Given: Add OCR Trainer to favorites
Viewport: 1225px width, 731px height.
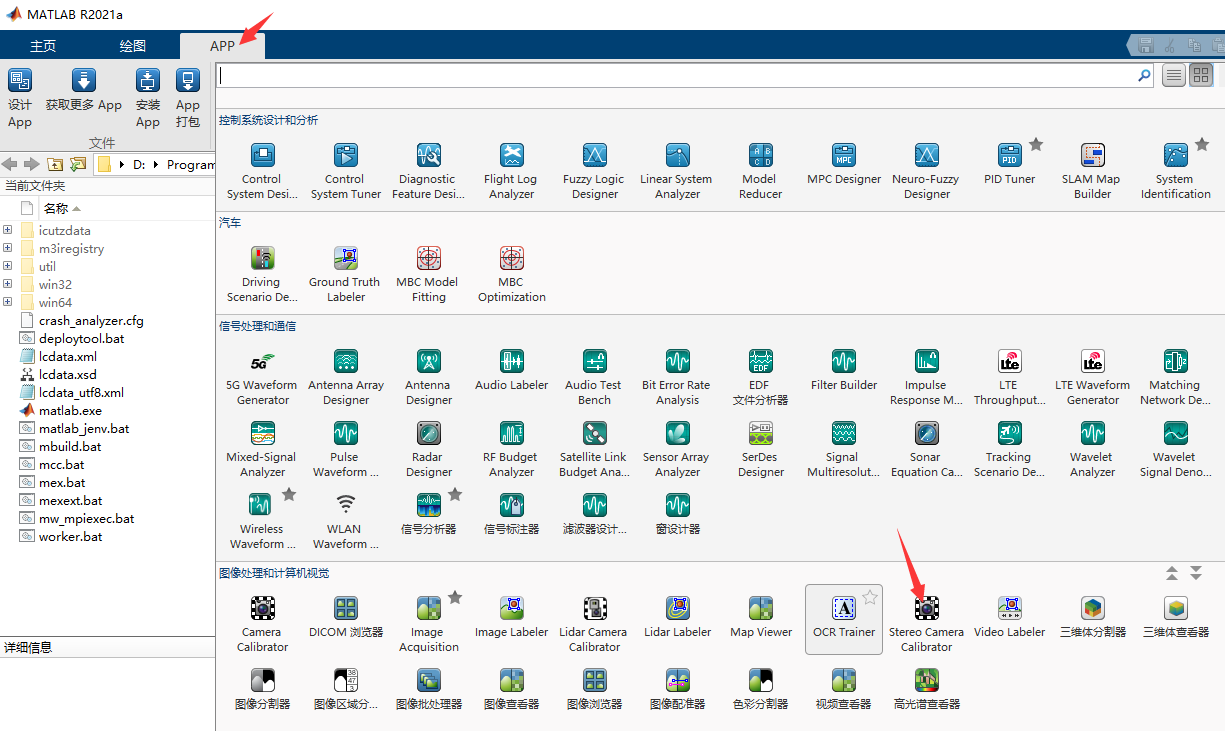Looking at the screenshot, I should (x=870, y=597).
